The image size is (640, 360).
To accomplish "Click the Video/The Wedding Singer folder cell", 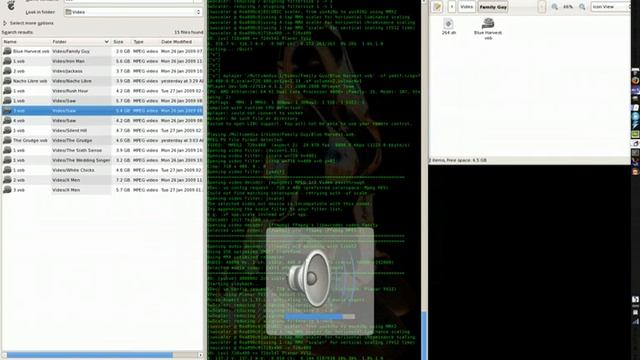I will [x=81, y=160].
